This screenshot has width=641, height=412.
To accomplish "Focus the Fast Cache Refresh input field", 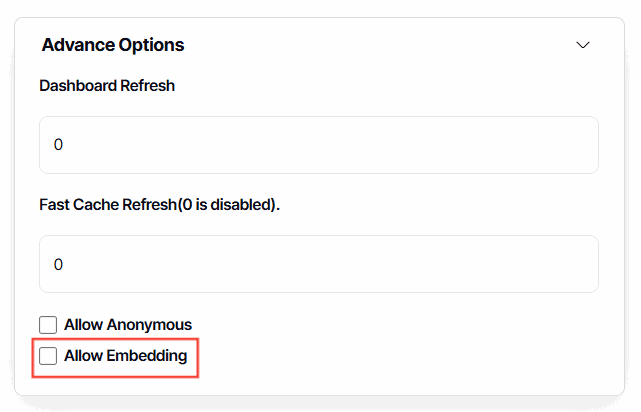I will point(318,264).
